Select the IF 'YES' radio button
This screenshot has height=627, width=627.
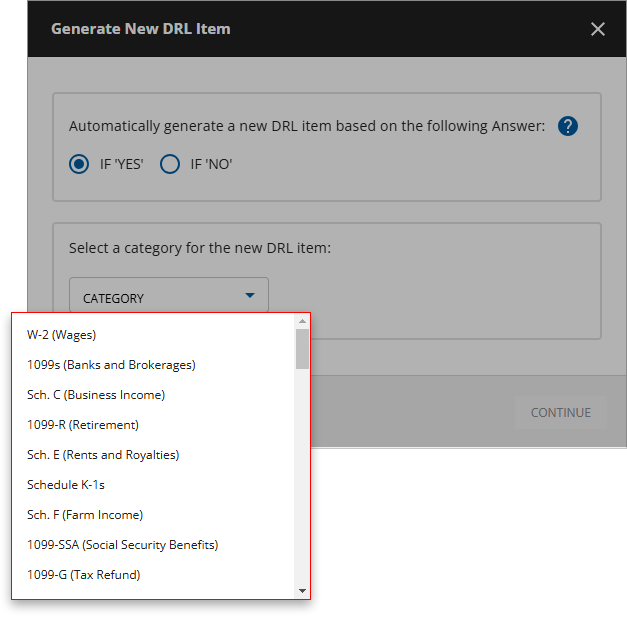tap(79, 164)
